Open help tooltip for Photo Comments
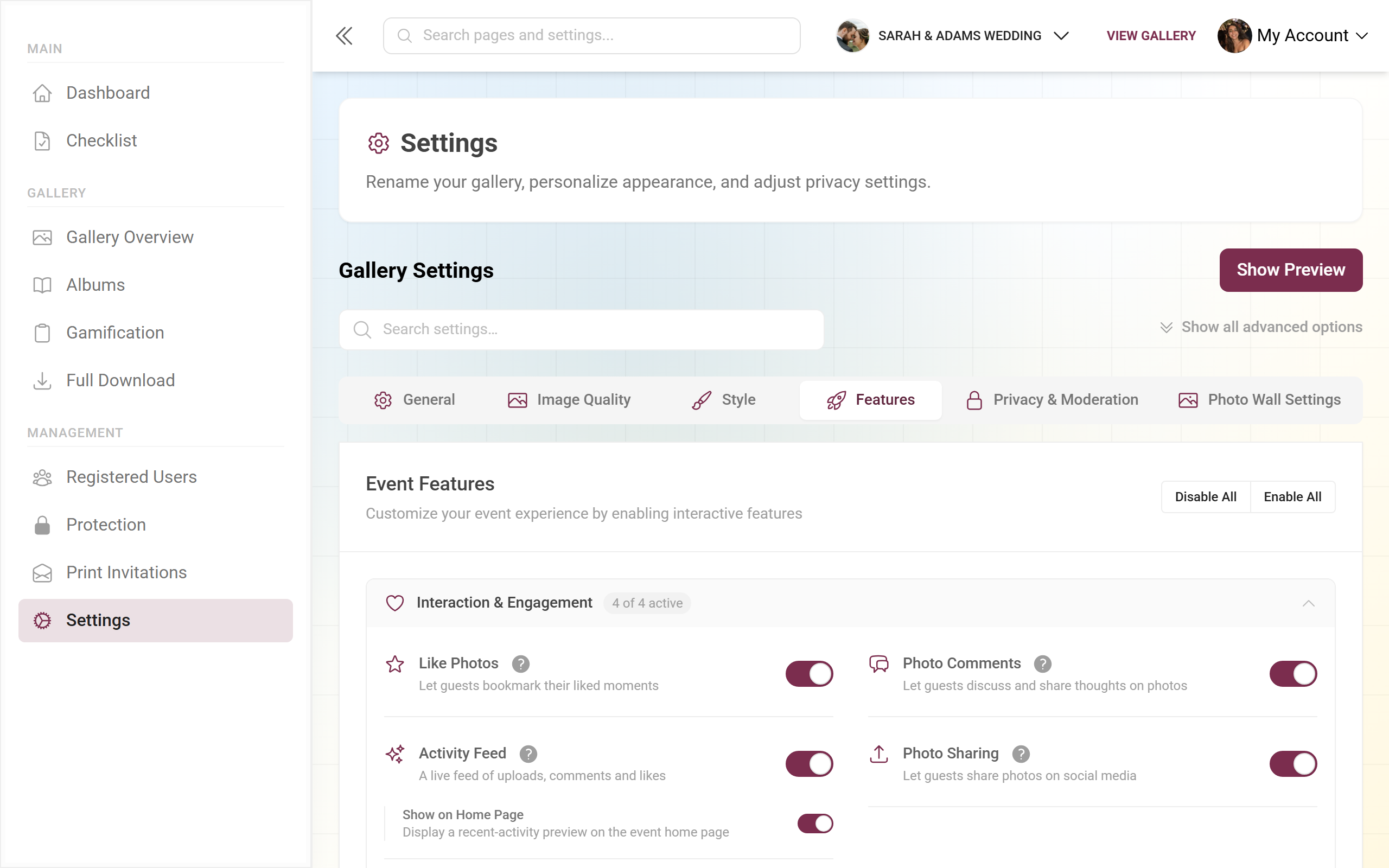Viewport: 1389px width, 868px height. 1042,664
